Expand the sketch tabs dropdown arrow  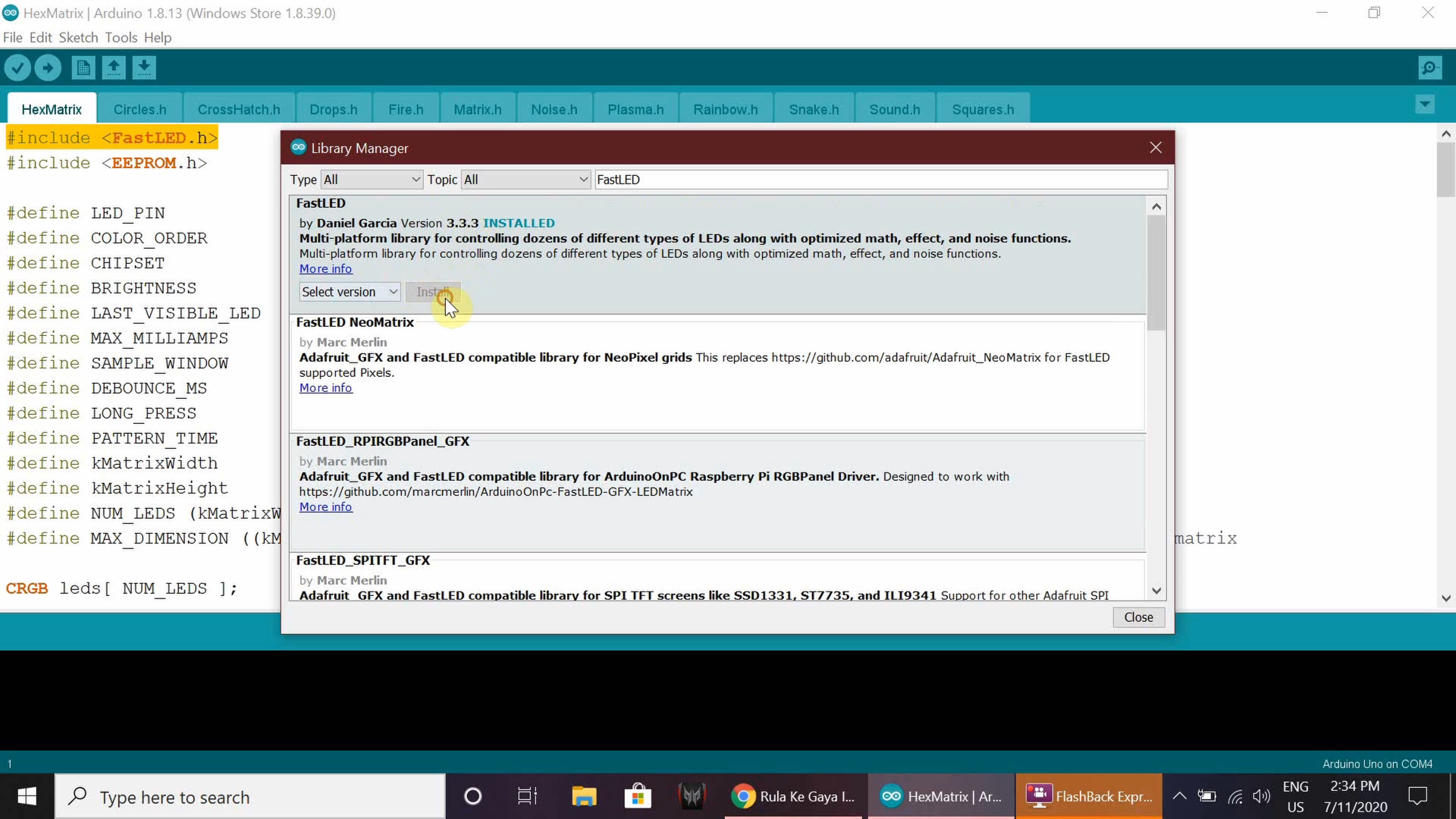(x=1425, y=104)
